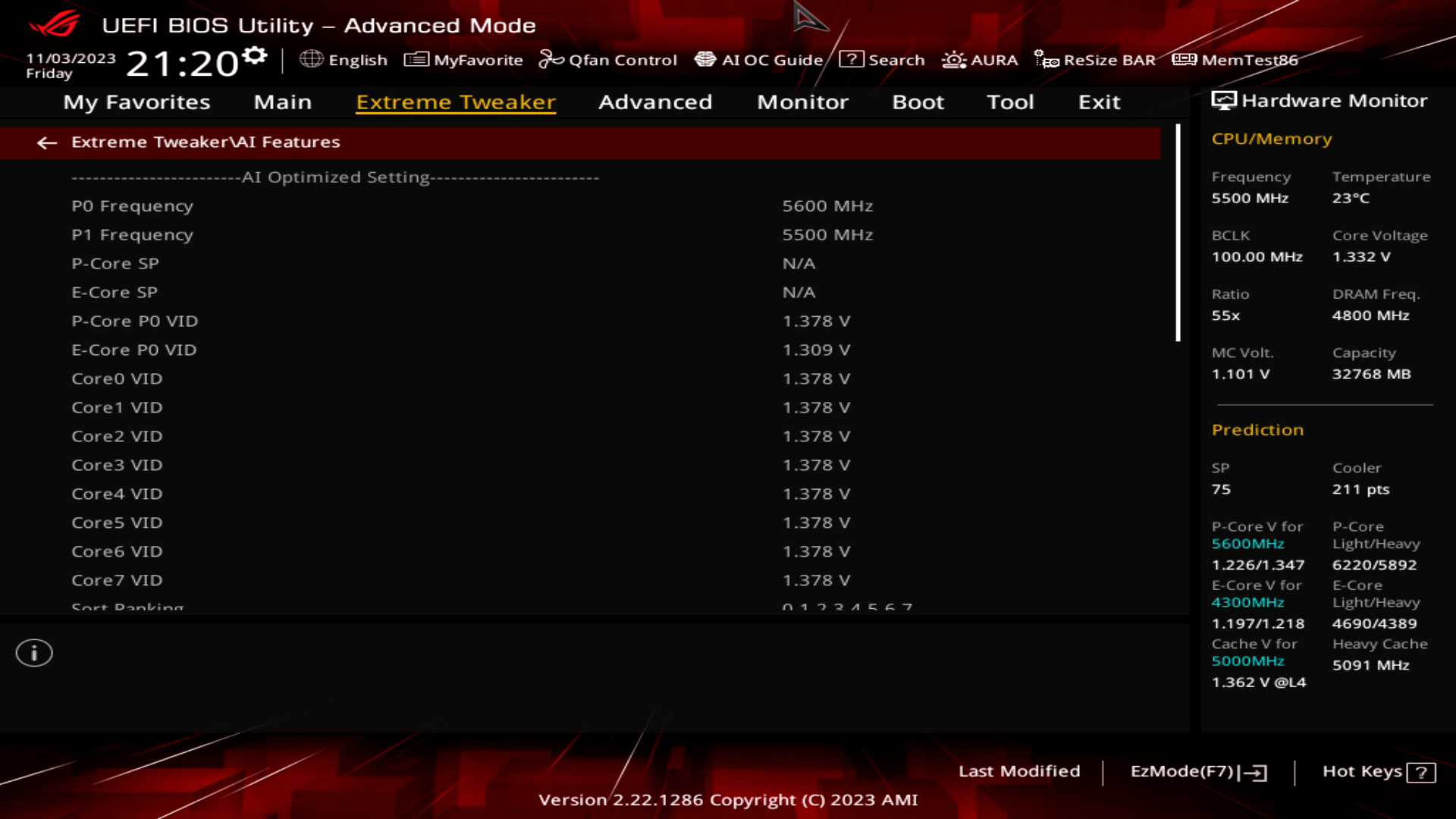
Task: Expand E-Core P0 VID setting
Action: (x=133, y=349)
